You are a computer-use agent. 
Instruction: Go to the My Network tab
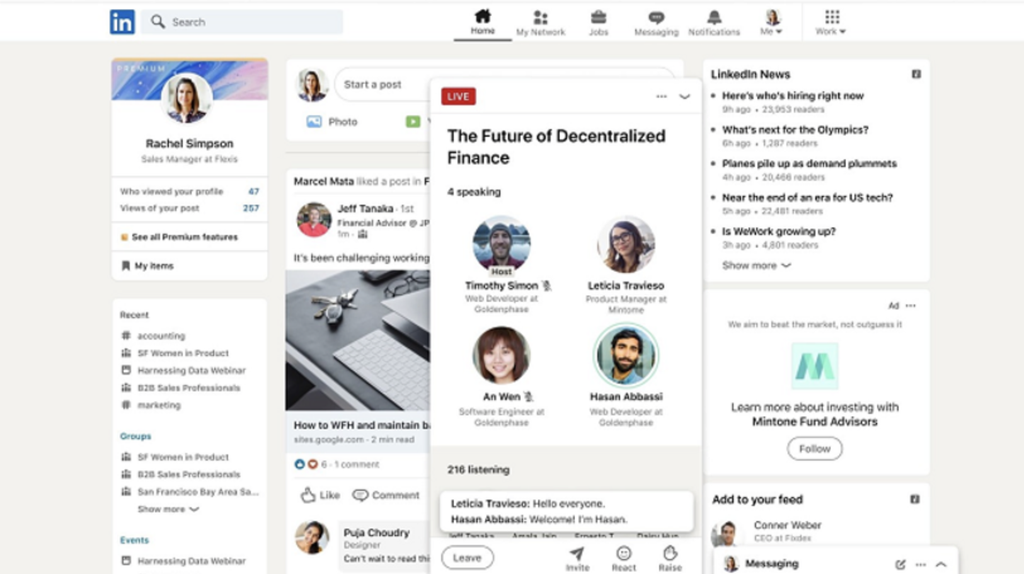(540, 22)
